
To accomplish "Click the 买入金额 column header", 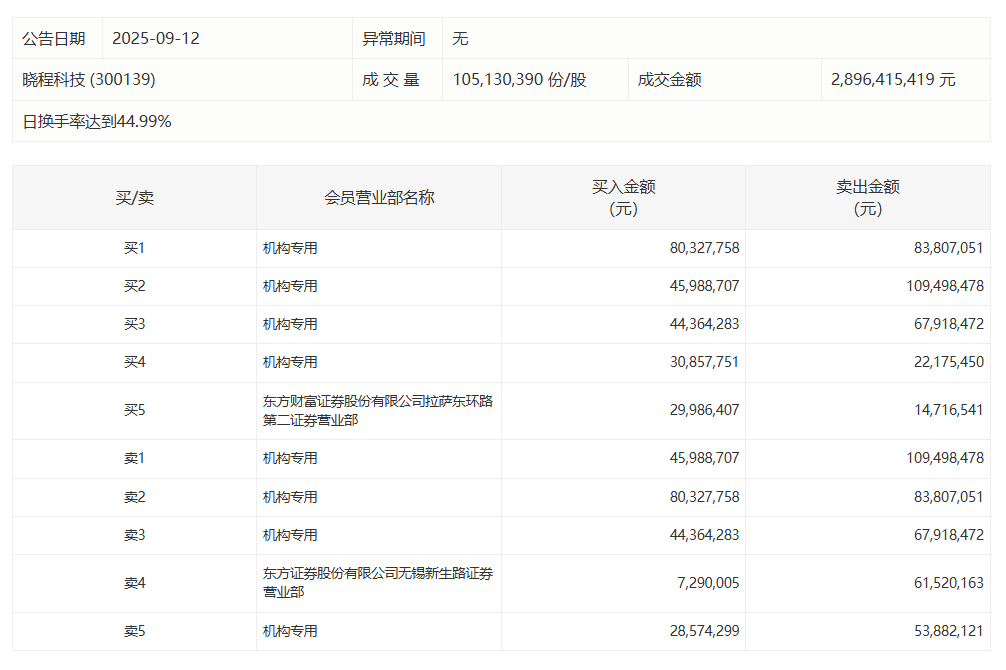I will (x=623, y=196).
